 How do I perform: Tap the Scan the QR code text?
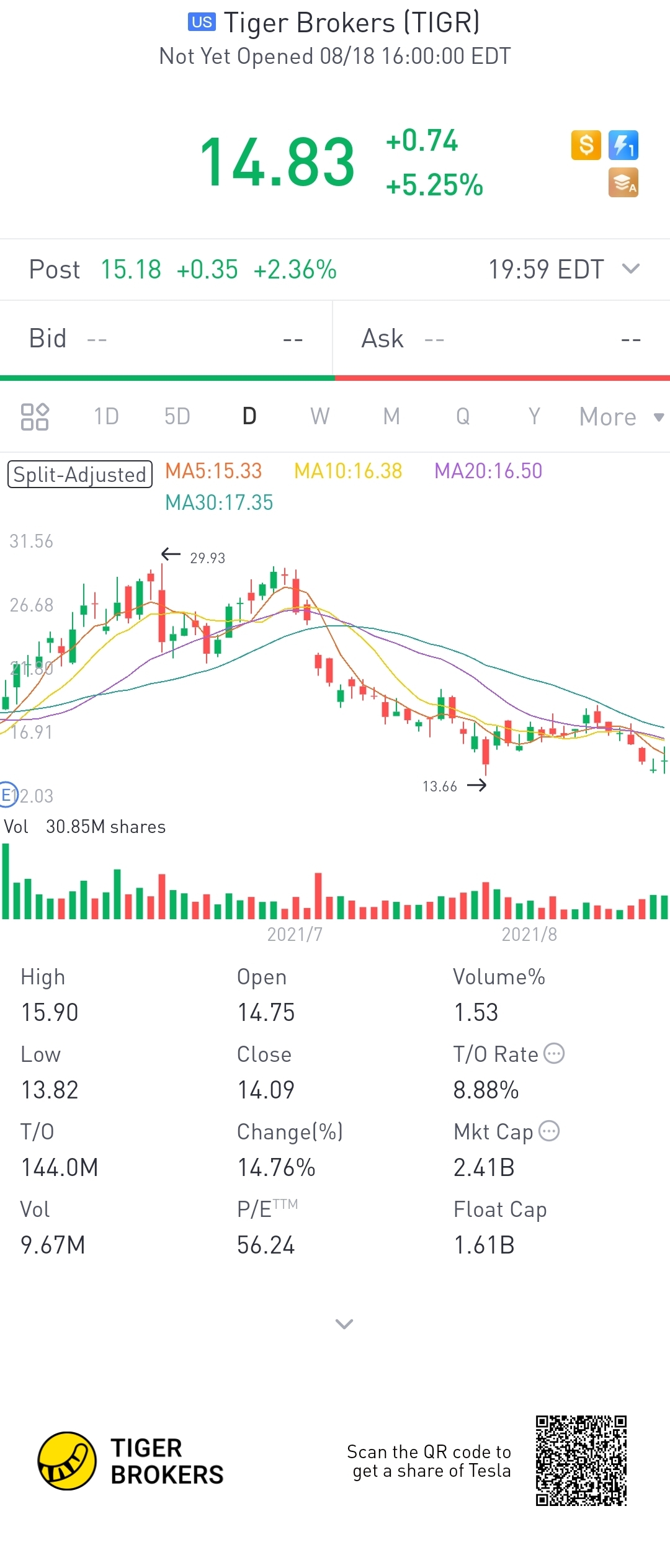tap(429, 1461)
